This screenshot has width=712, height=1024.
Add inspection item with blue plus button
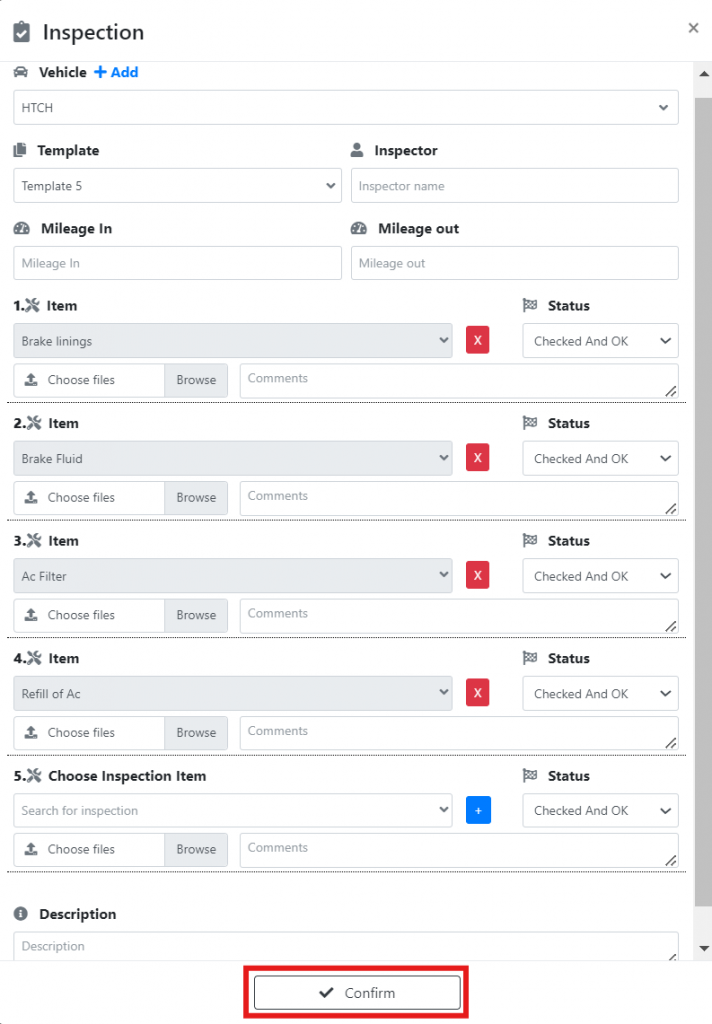(478, 810)
